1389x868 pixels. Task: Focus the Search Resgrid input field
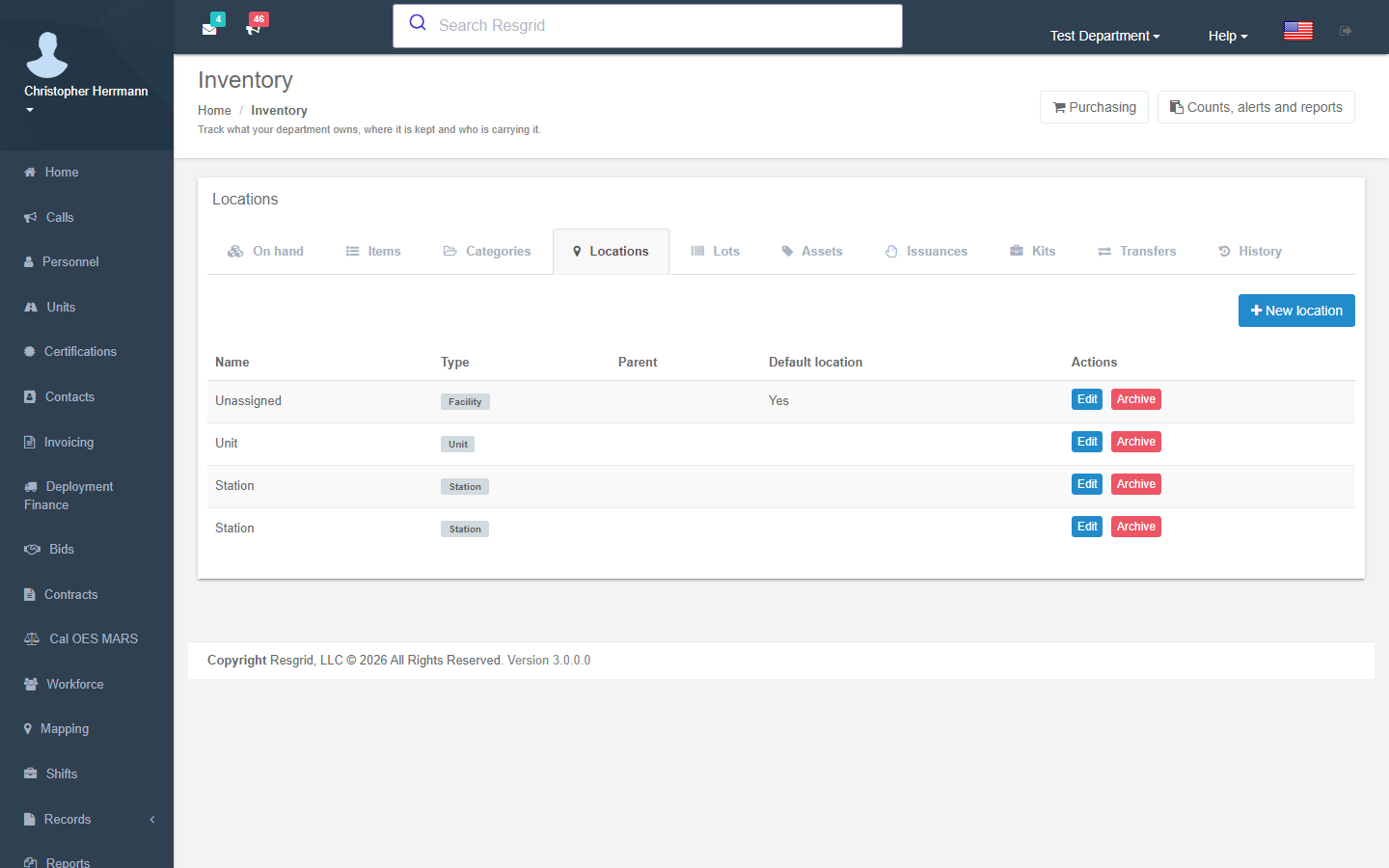point(647,26)
